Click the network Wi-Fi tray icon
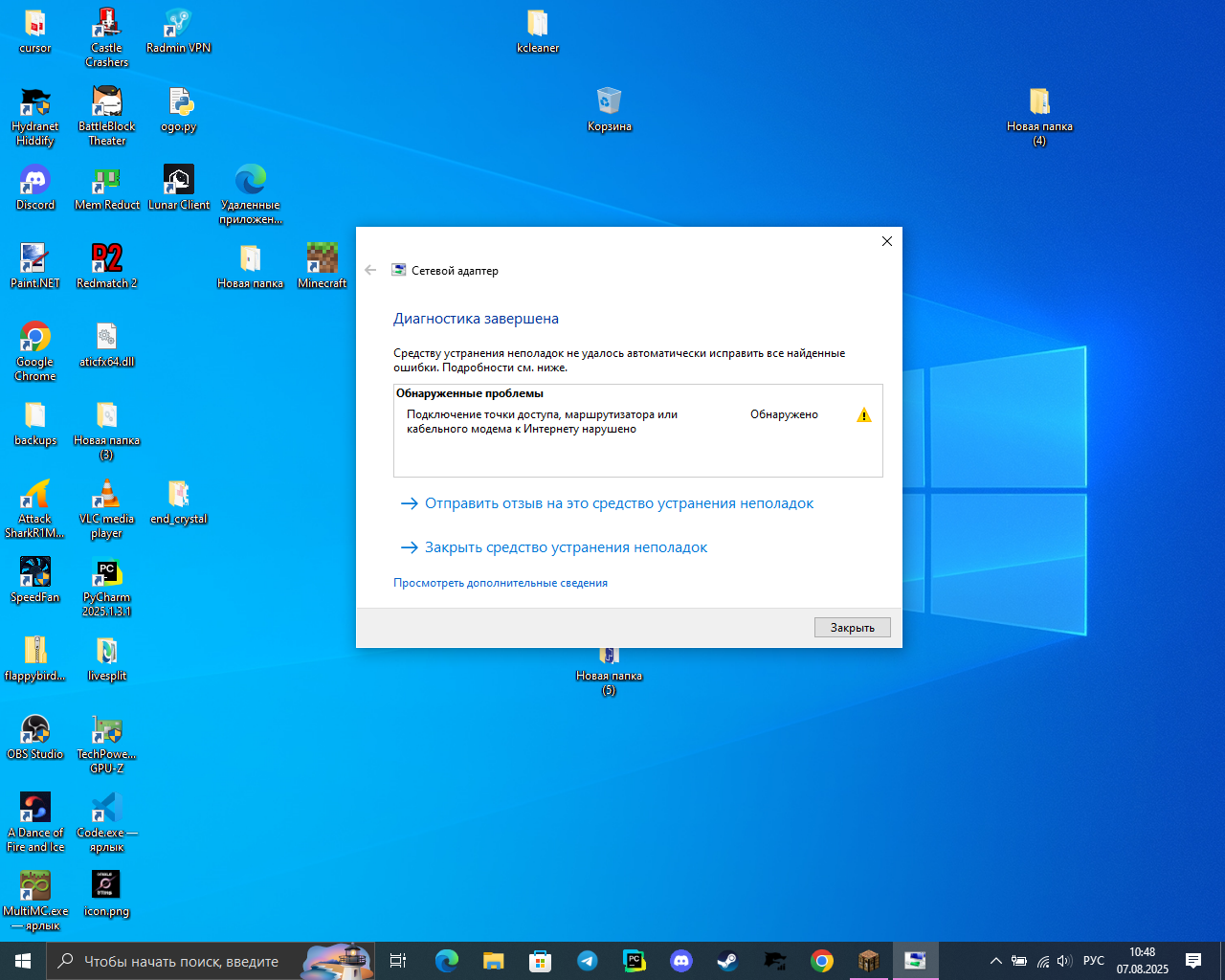This screenshot has height=980, width=1225. click(1042, 961)
